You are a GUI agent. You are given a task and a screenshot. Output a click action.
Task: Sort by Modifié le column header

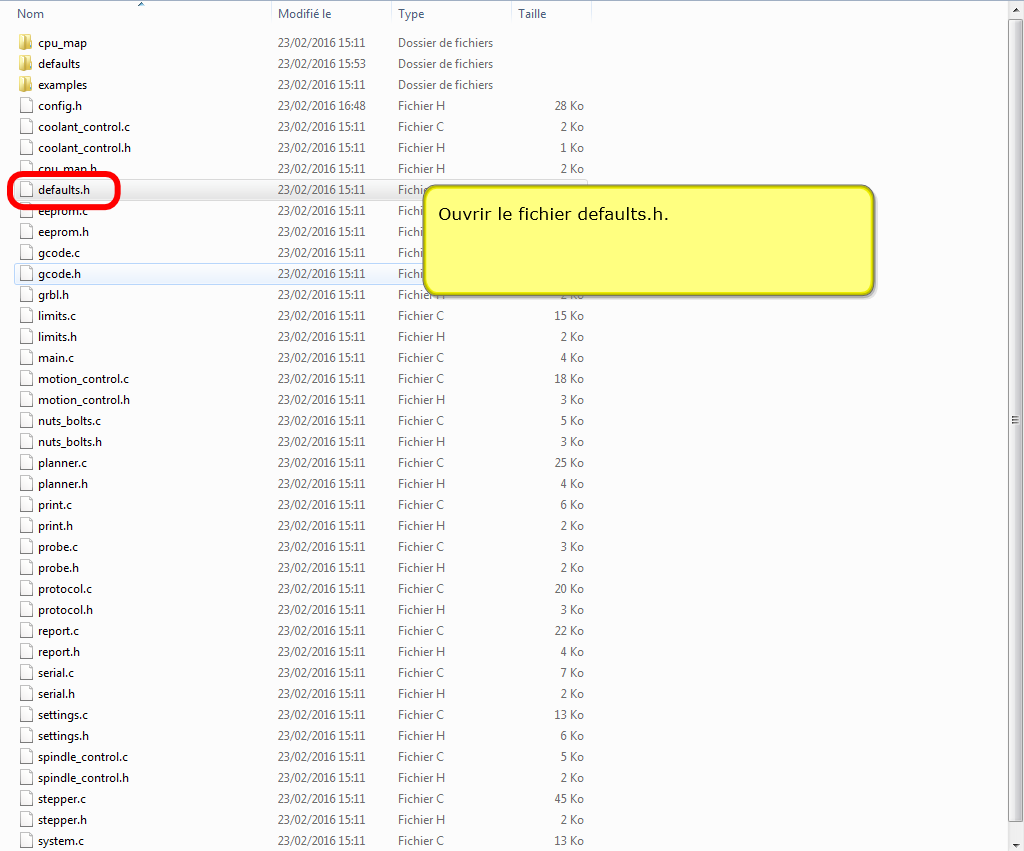tap(305, 14)
